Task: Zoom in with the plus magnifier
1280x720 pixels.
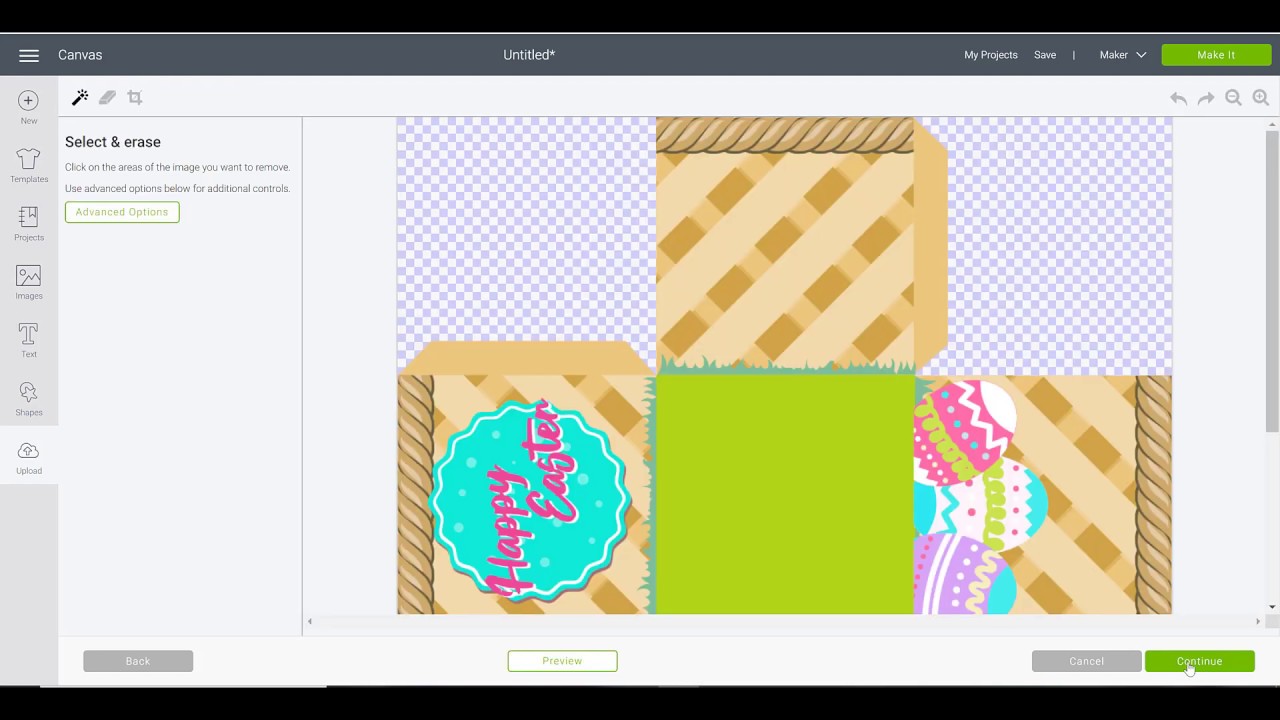Action: (1261, 98)
